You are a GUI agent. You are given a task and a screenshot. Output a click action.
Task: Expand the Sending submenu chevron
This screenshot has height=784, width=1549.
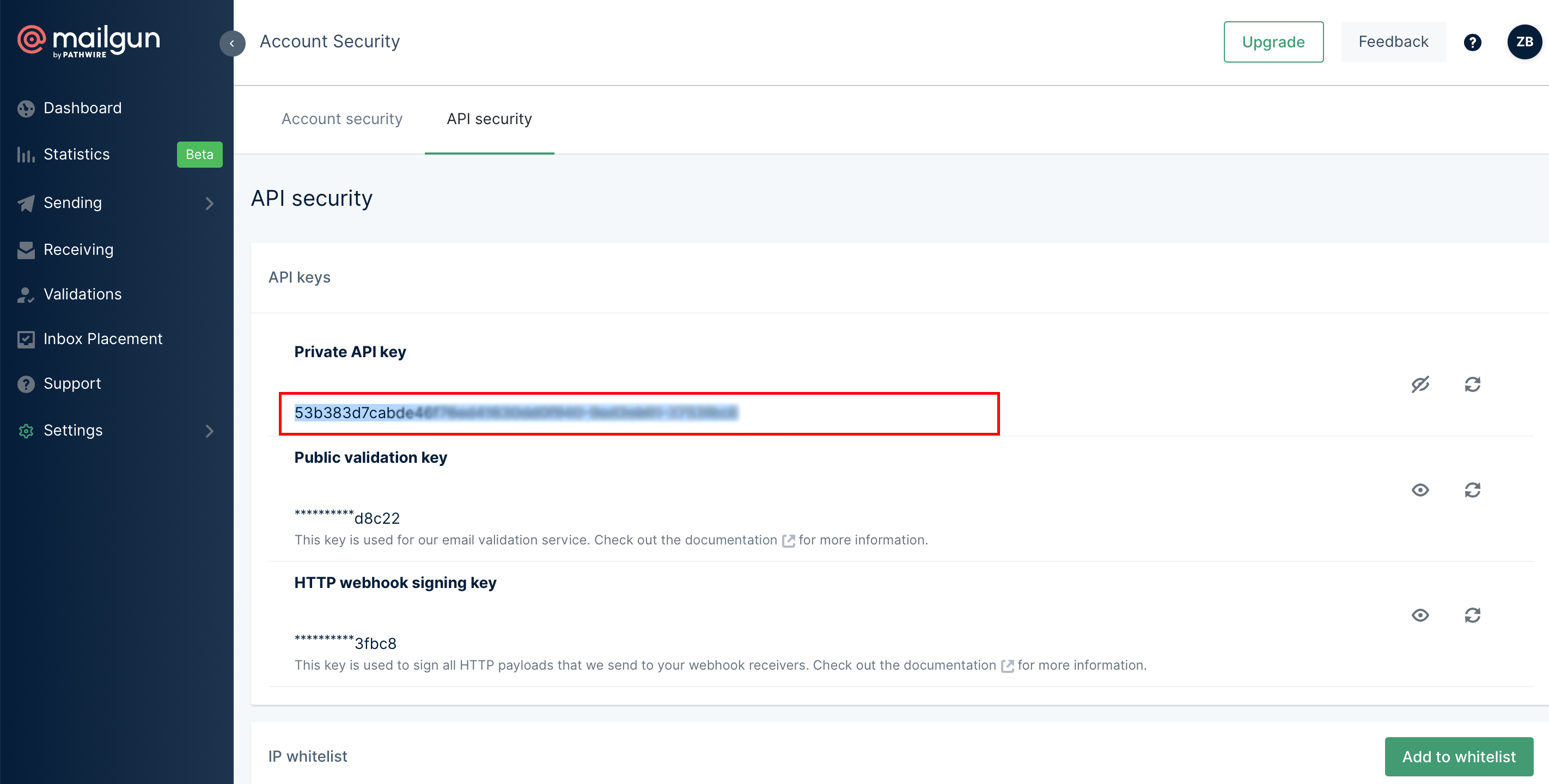(209, 203)
